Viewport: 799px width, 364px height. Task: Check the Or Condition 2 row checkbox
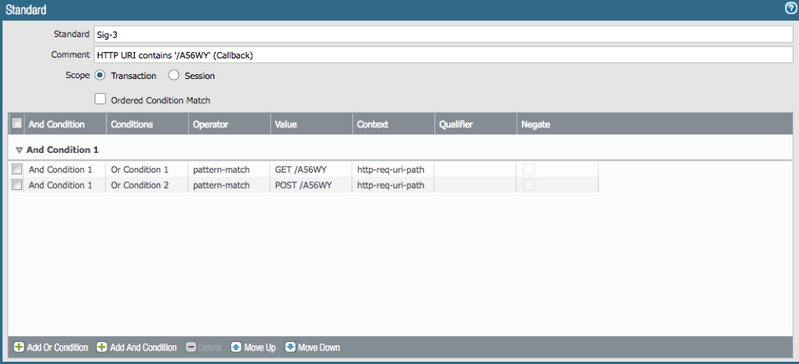click(x=17, y=185)
